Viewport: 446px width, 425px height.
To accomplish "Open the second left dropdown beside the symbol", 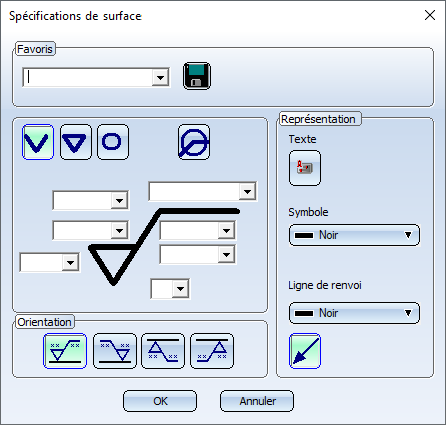I will 119,230.
